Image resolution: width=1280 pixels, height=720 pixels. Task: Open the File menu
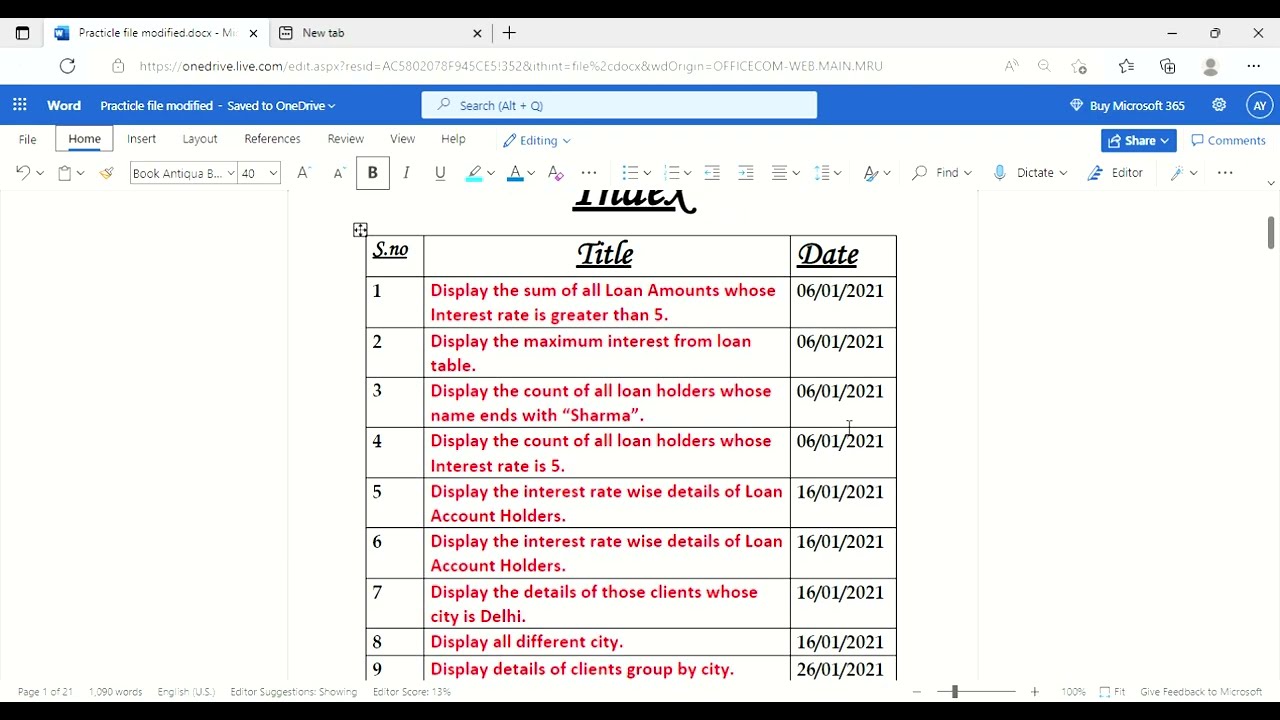[x=28, y=139]
